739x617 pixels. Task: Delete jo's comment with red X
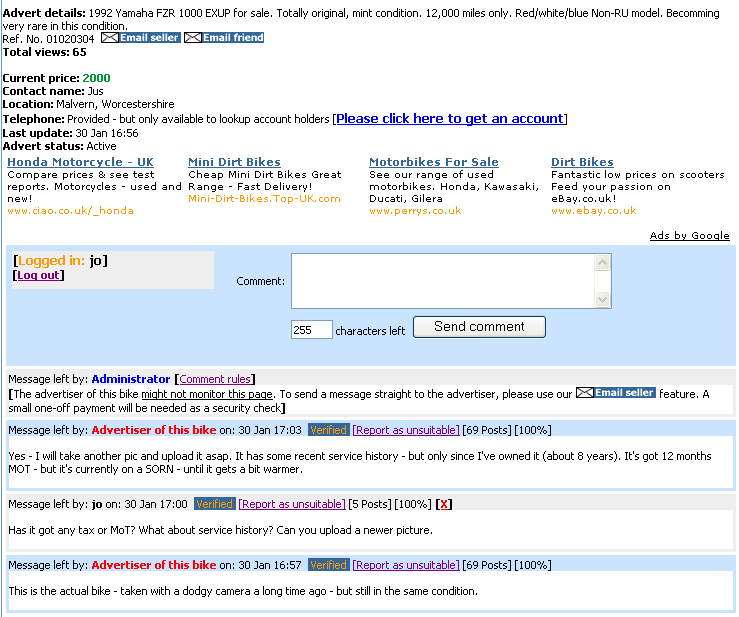pos(445,504)
